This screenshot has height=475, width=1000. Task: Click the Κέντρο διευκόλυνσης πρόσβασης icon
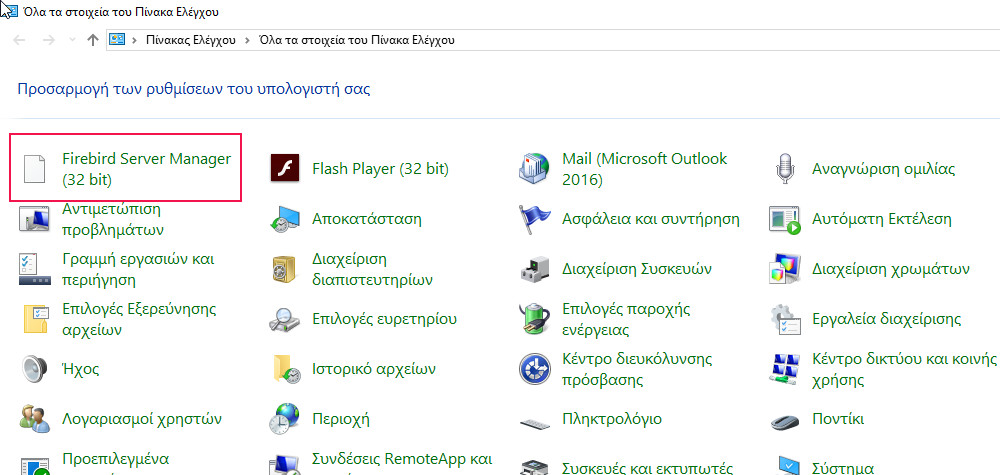pyautogui.click(x=534, y=369)
